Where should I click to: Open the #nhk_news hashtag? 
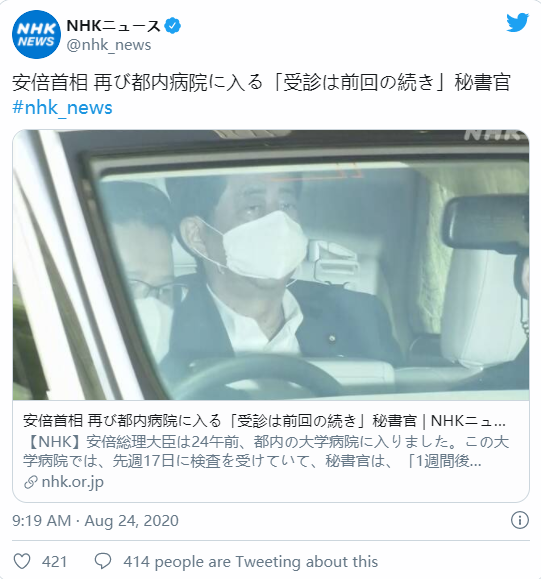(x=62, y=108)
